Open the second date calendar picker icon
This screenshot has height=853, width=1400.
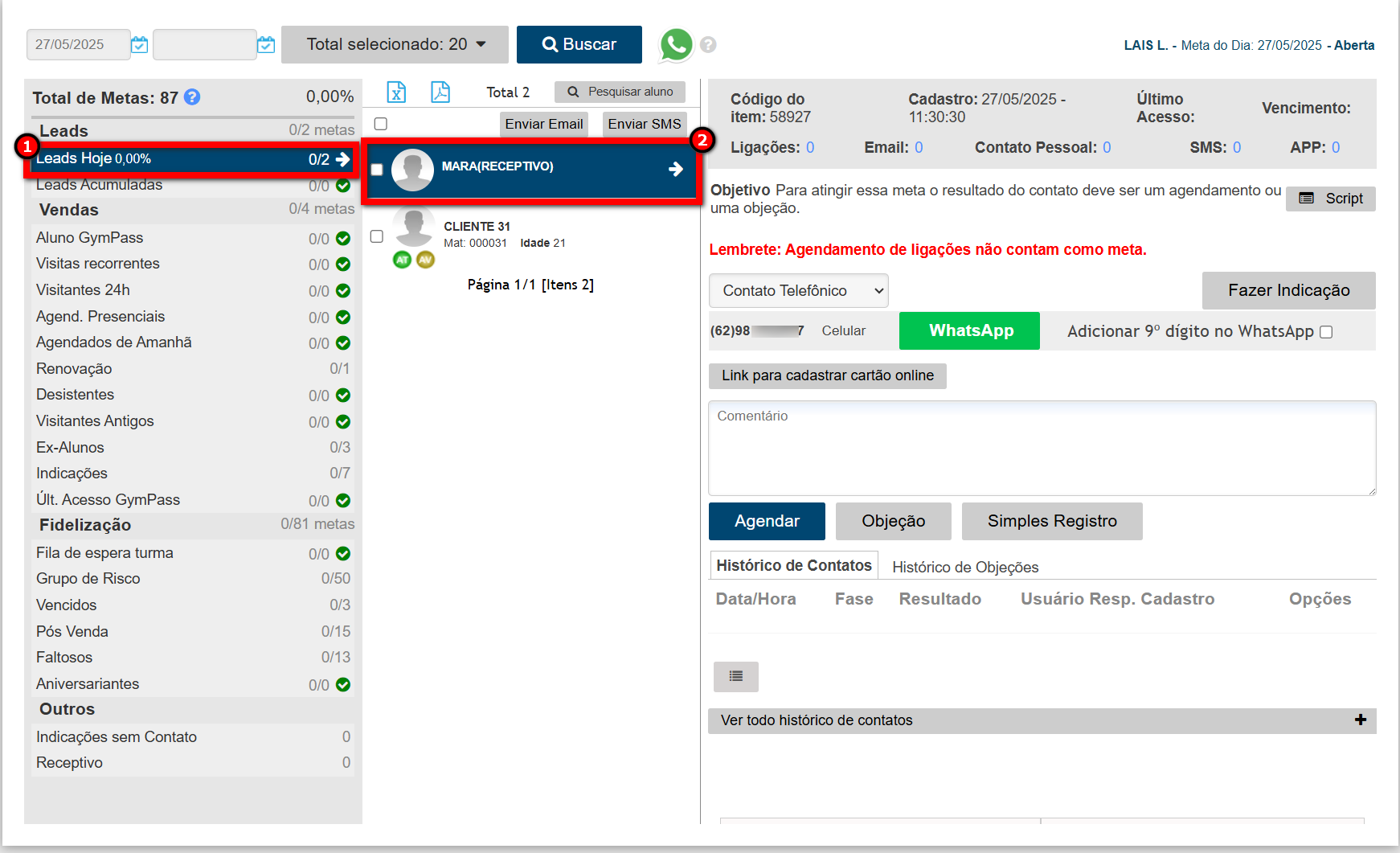[266, 45]
